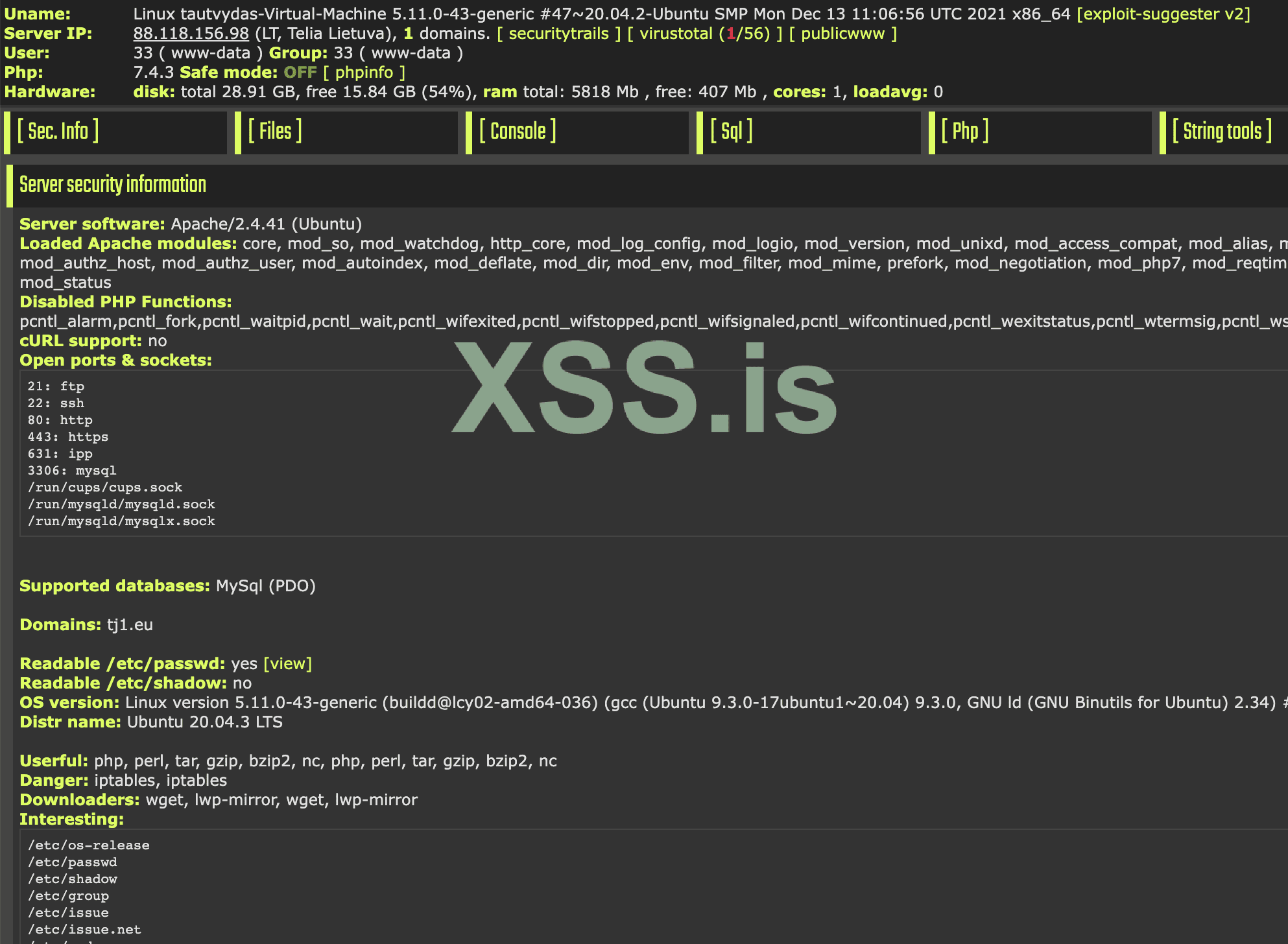Screen dimensions: 1288x944
Task: Open the Sql tab
Action: coord(732,132)
